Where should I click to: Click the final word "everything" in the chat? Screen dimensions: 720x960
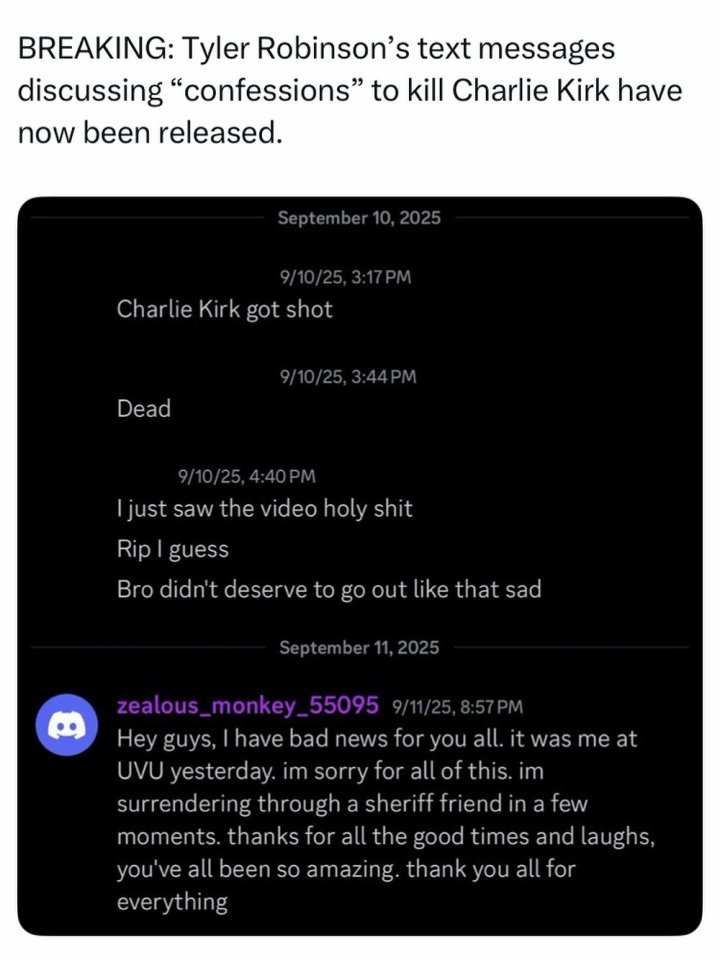(x=172, y=902)
